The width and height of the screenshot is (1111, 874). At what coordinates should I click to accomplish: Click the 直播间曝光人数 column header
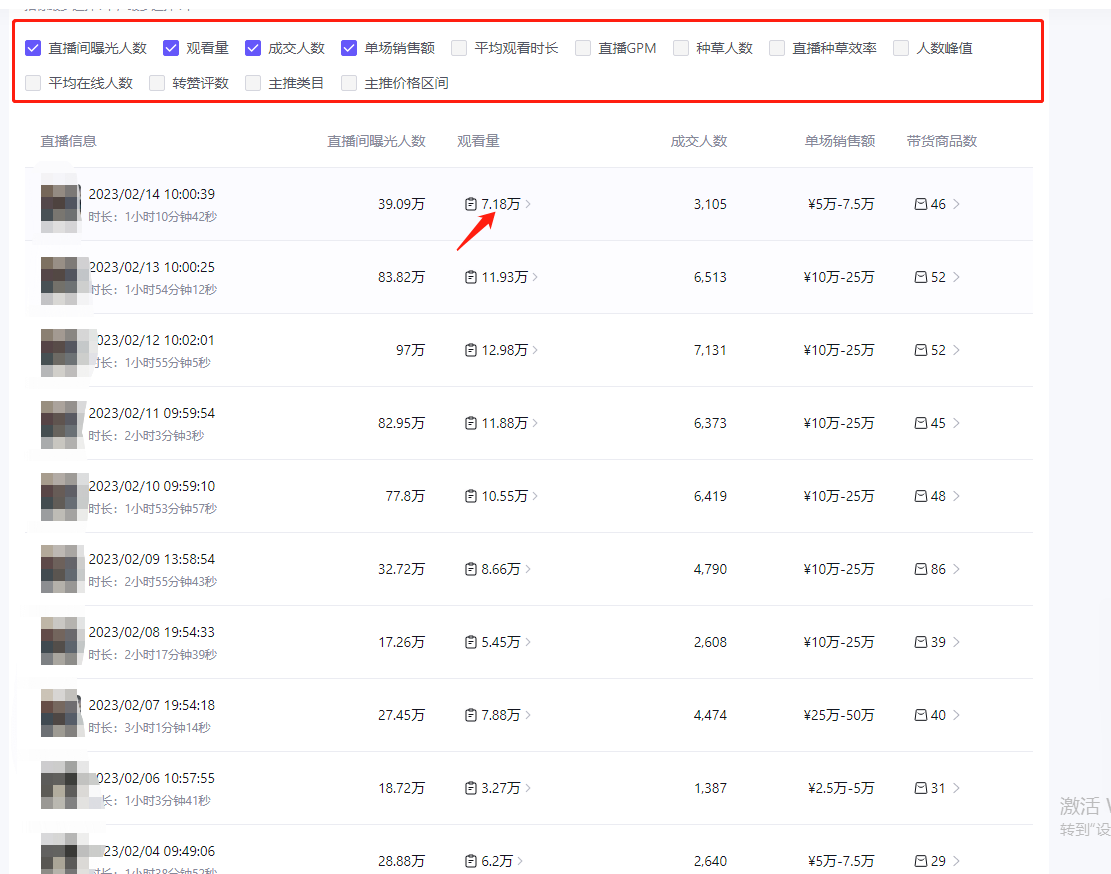click(375, 141)
